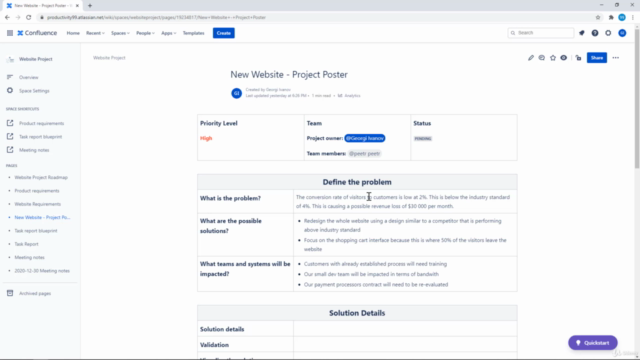Open Task report blueprint page under Pages
This screenshot has width=640, height=360.
tap(36, 231)
